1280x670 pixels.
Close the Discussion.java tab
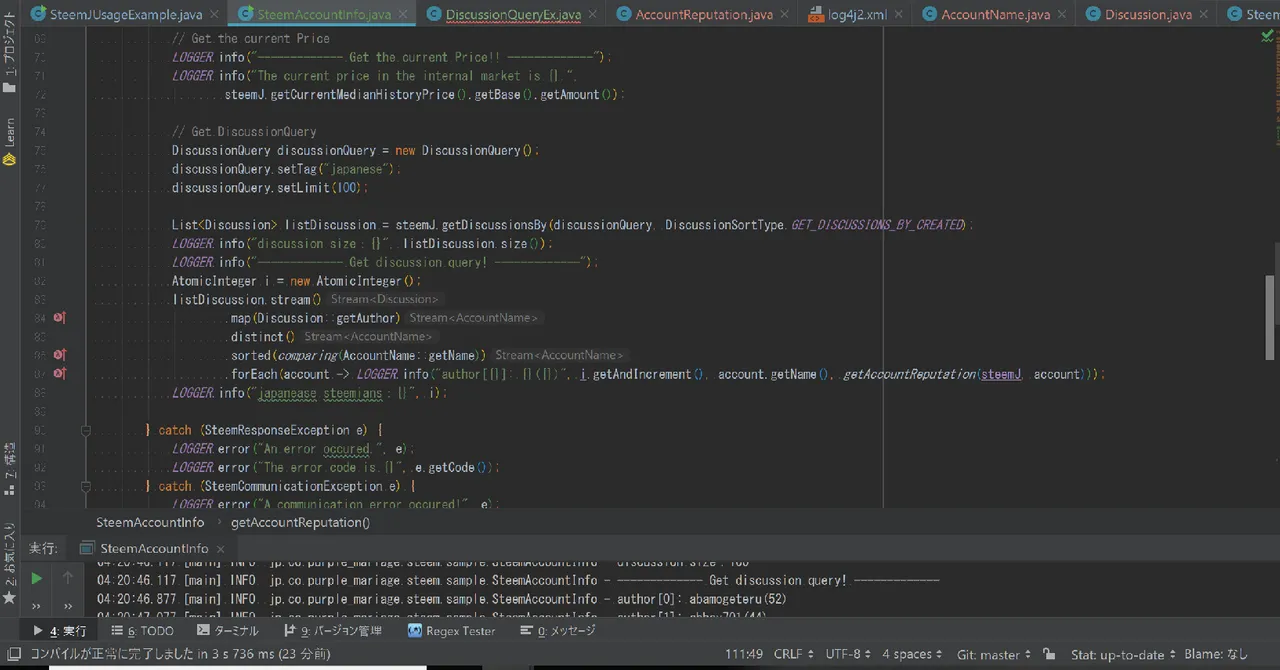point(1204,15)
